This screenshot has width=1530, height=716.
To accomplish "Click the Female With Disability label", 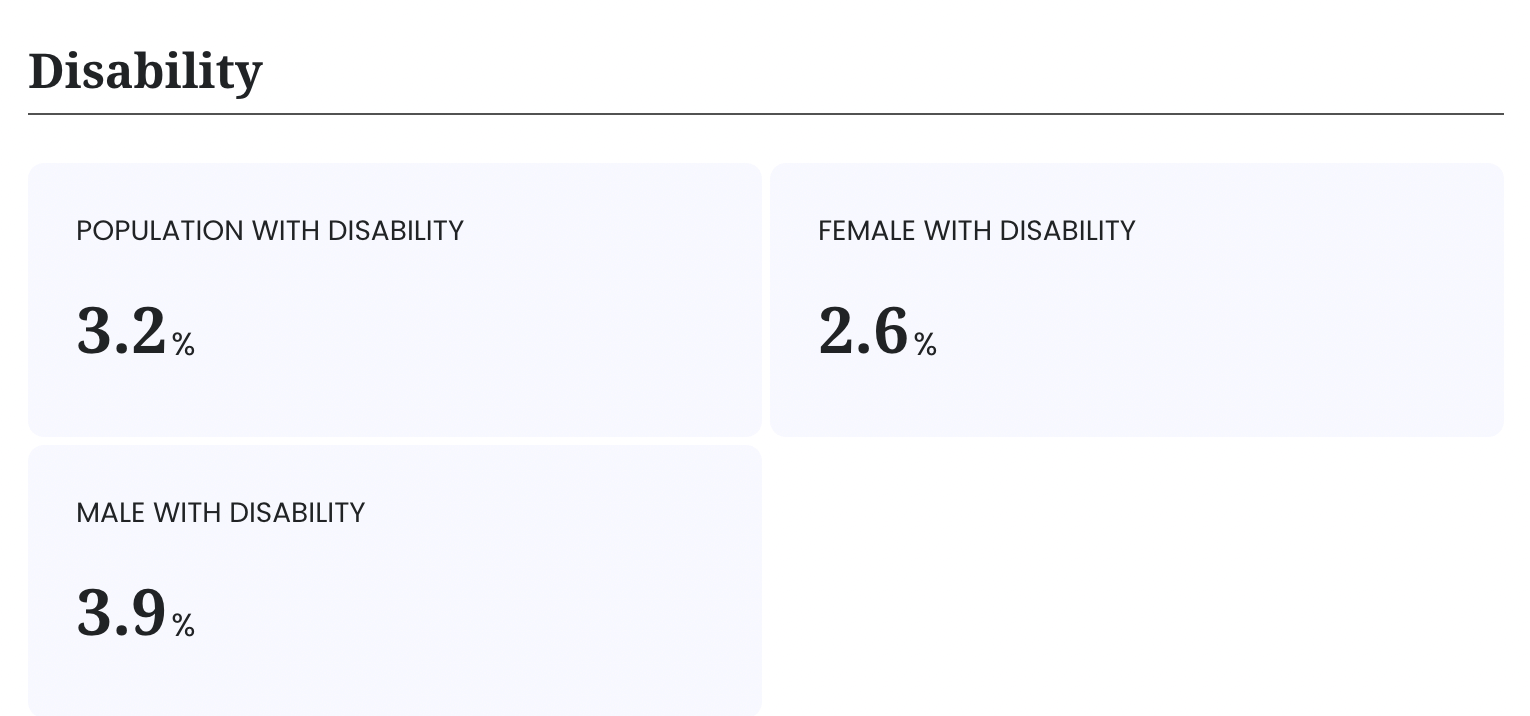I will click(x=977, y=231).
